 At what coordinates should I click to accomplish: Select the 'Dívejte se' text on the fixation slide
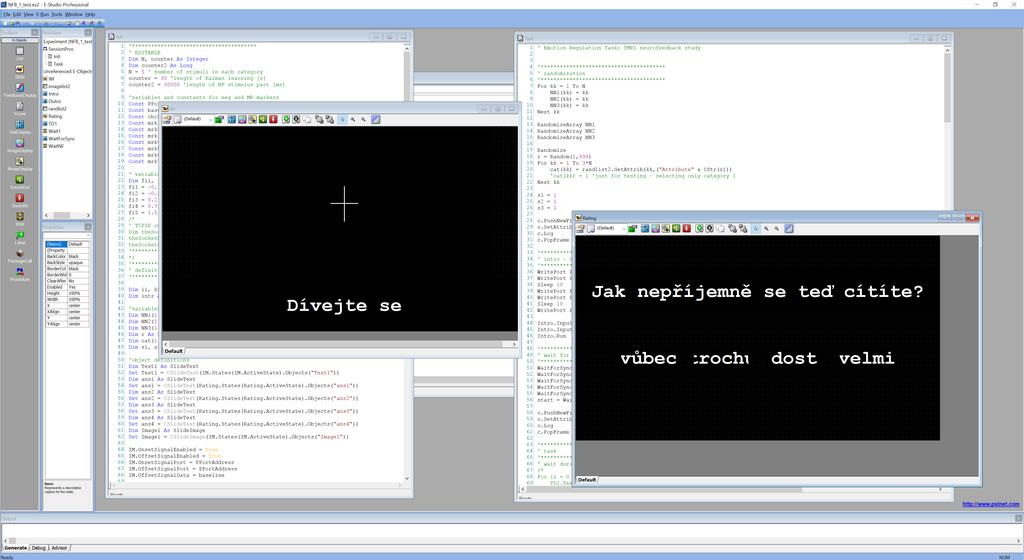[344, 305]
